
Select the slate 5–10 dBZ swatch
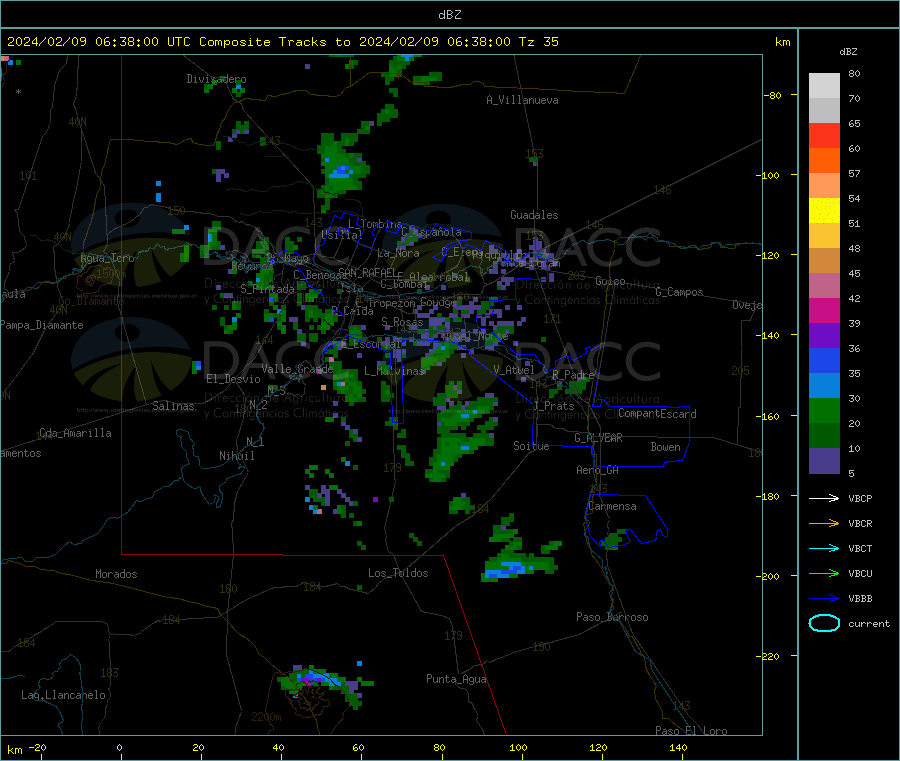(x=824, y=461)
